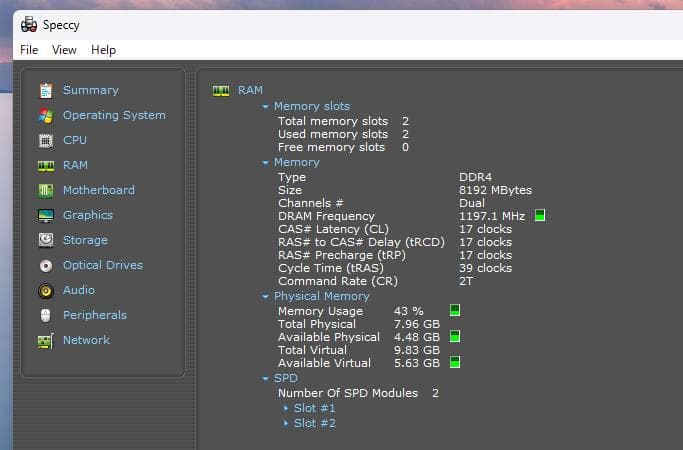The image size is (683, 450).
Task: Open the Storage section
Action: point(85,240)
